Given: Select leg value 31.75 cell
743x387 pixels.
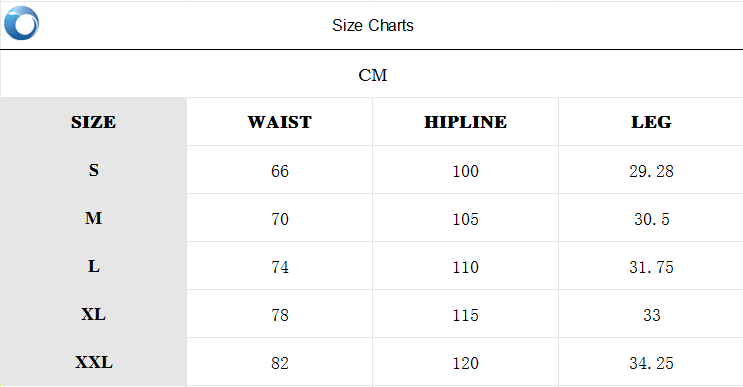Looking at the screenshot, I should coord(651,267).
